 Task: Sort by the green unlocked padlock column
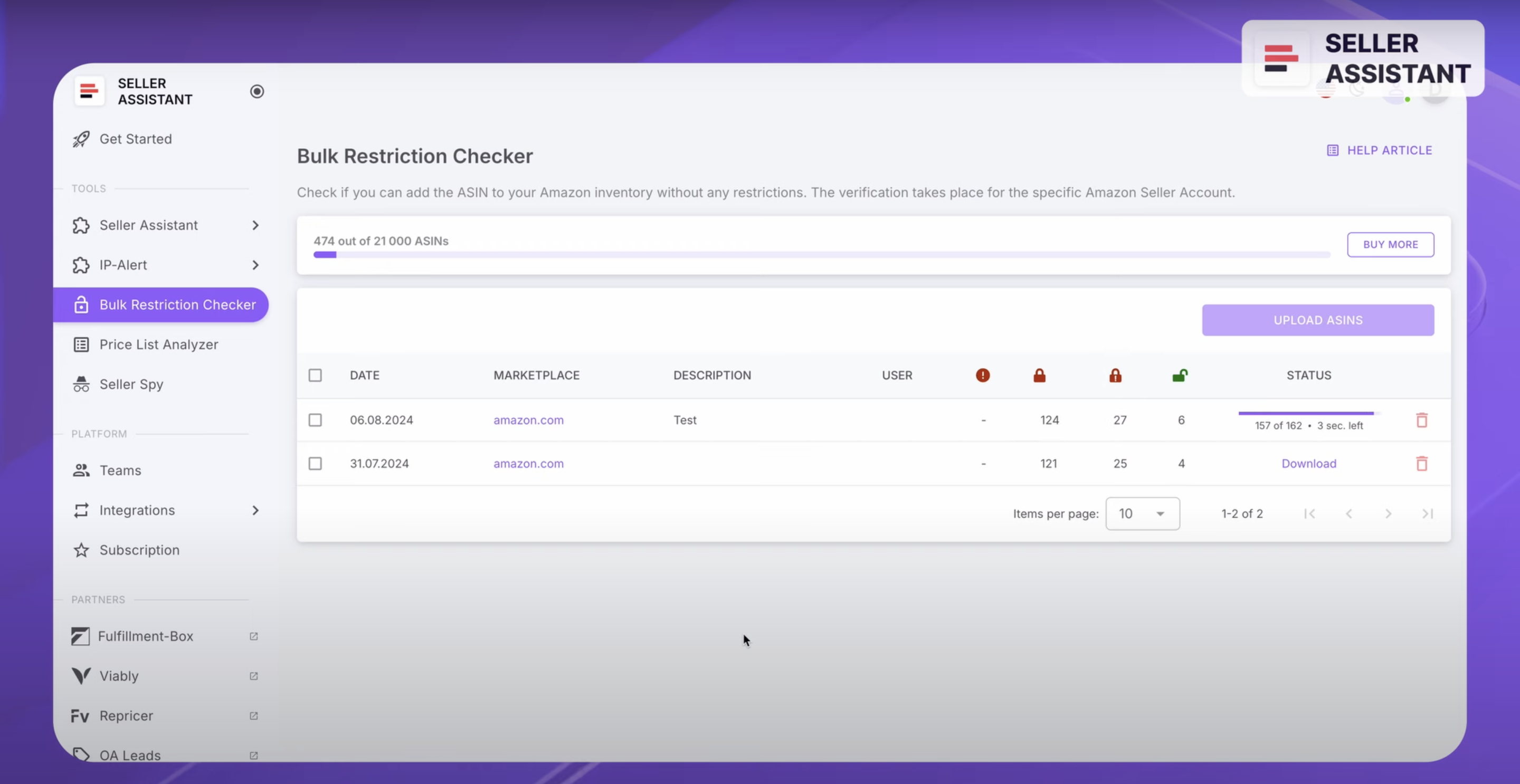click(1181, 375)
